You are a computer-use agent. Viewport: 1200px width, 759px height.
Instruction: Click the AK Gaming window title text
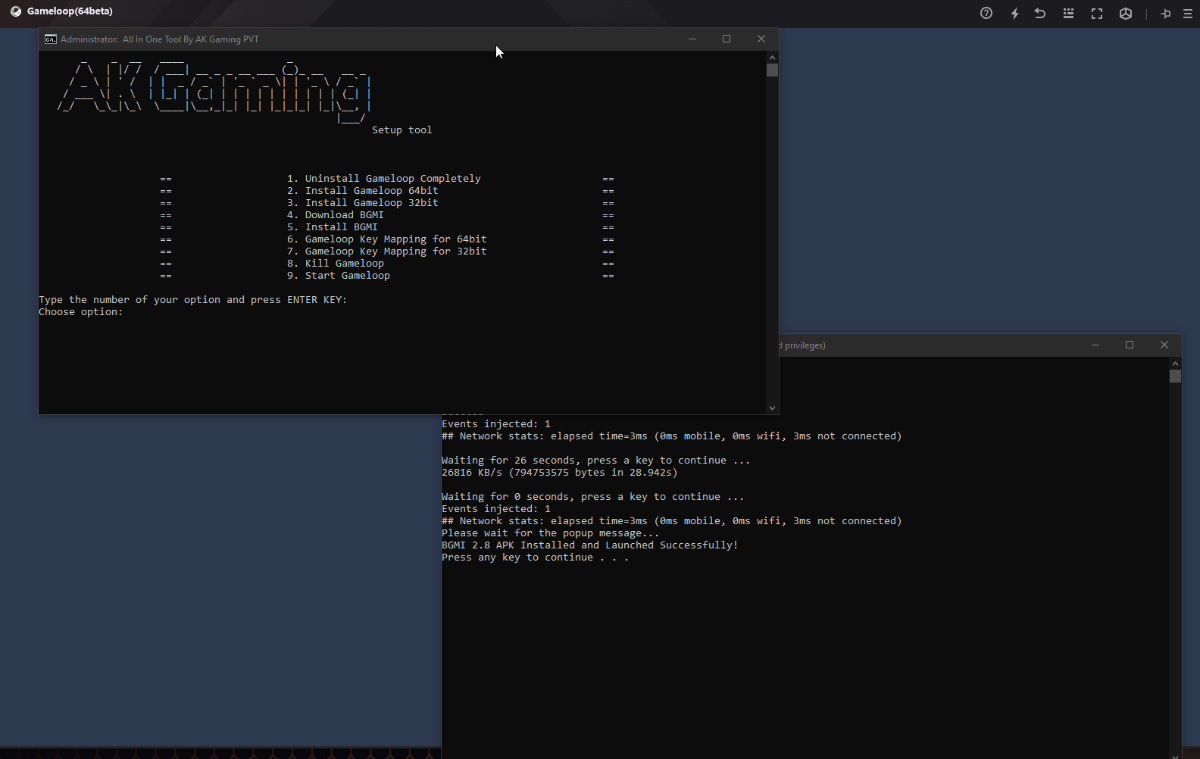160,39
